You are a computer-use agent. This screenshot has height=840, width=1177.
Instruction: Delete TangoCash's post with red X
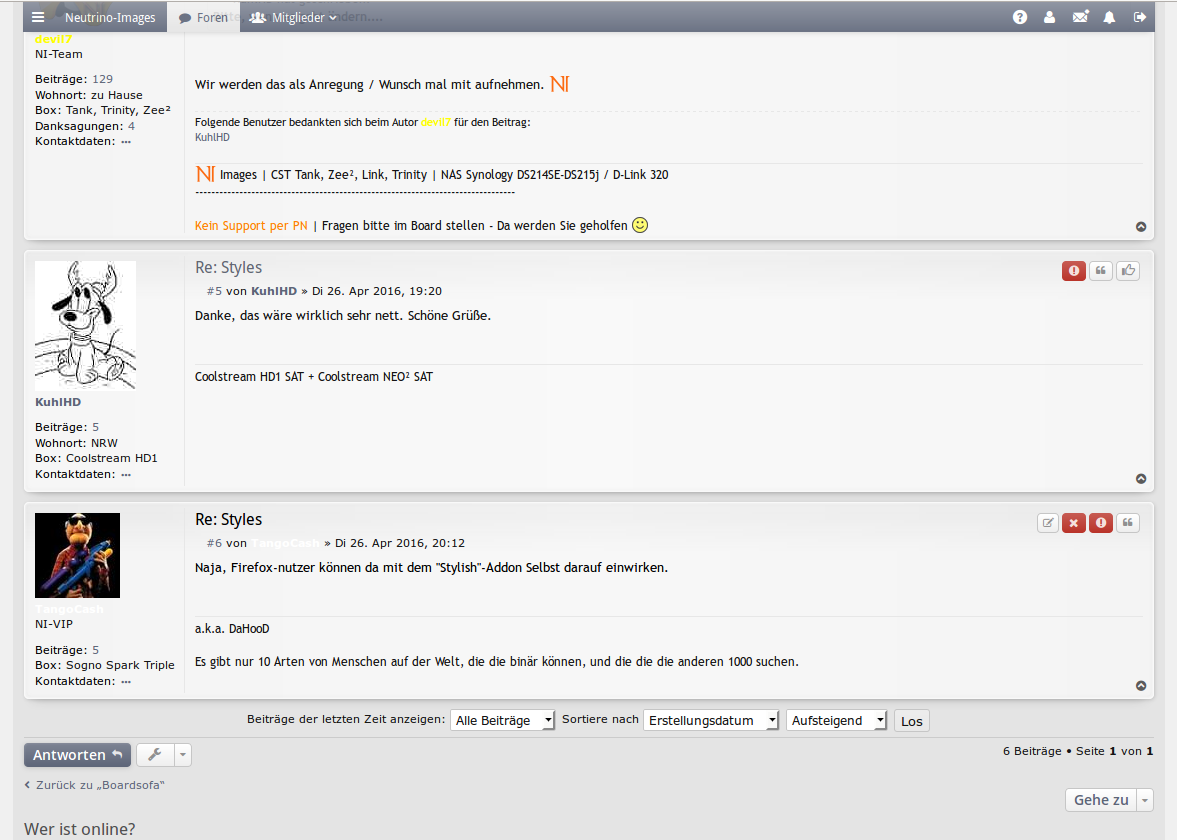[x=1074, y=522]
